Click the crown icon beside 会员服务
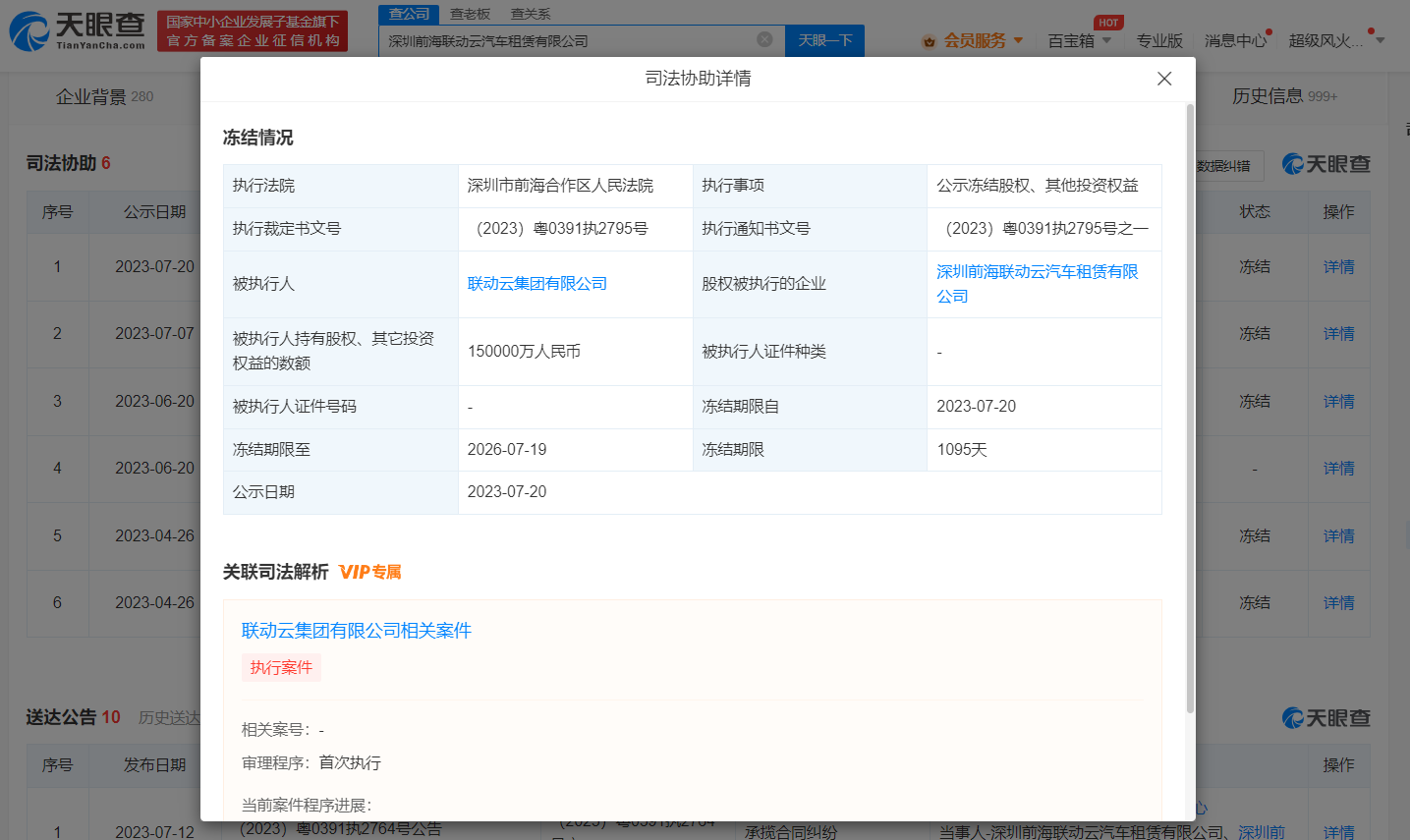The width and height of the screenshot is (1410, 840). point(929,40)
